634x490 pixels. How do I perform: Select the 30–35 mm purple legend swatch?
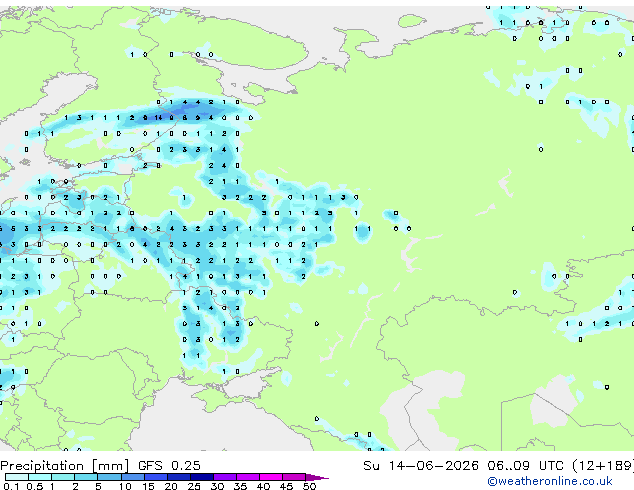[225, 477]
